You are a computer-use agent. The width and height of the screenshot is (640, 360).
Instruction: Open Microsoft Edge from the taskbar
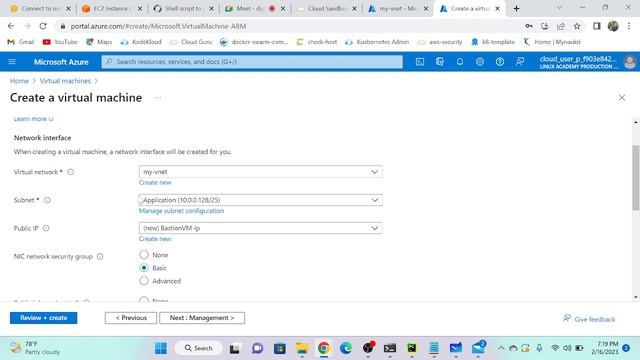click(346, 348)
